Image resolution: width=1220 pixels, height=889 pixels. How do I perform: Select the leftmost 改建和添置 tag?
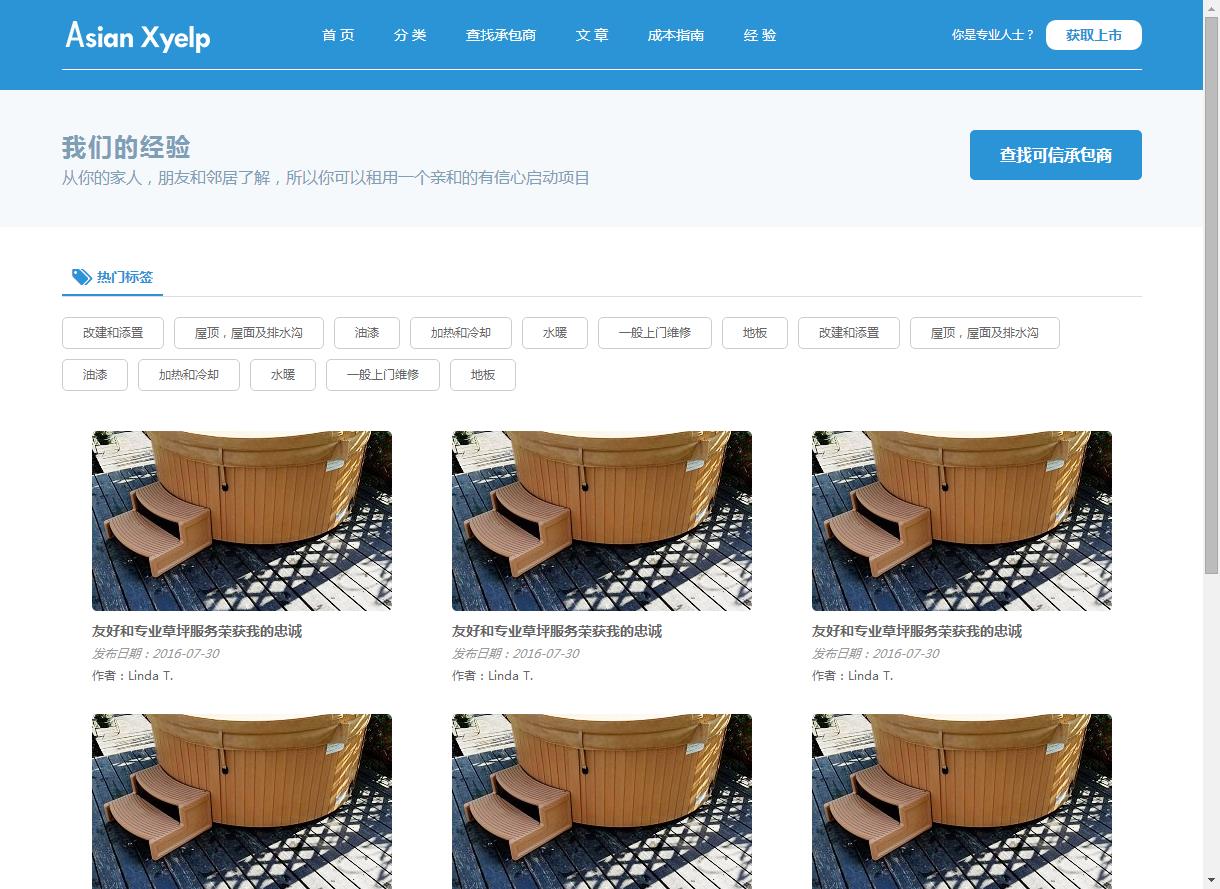click(113, 333)
